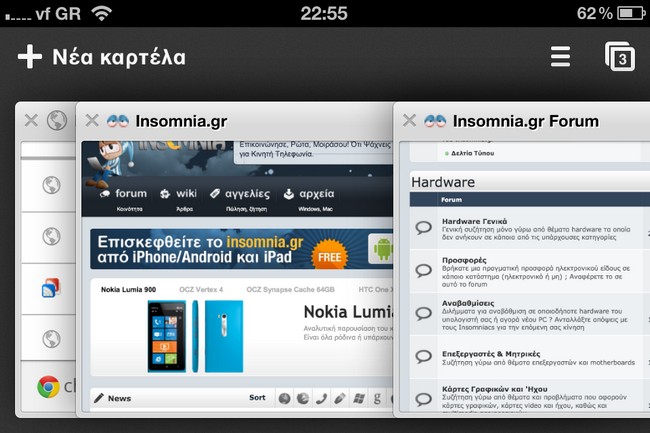Select the Insomnia.gr tab title

pyautogui.click(x=181, y=121)
